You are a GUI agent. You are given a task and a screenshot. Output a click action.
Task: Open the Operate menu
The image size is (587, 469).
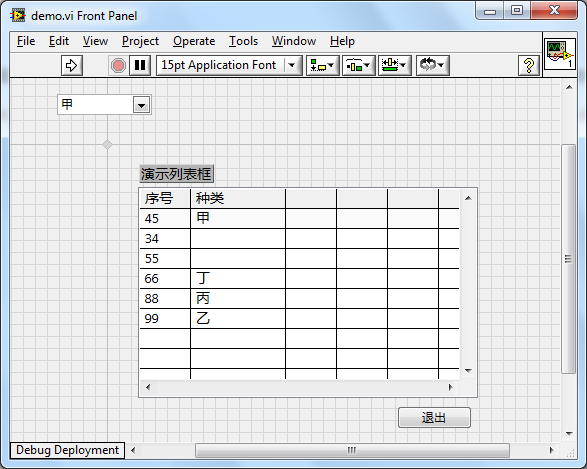tap(194, 41)
